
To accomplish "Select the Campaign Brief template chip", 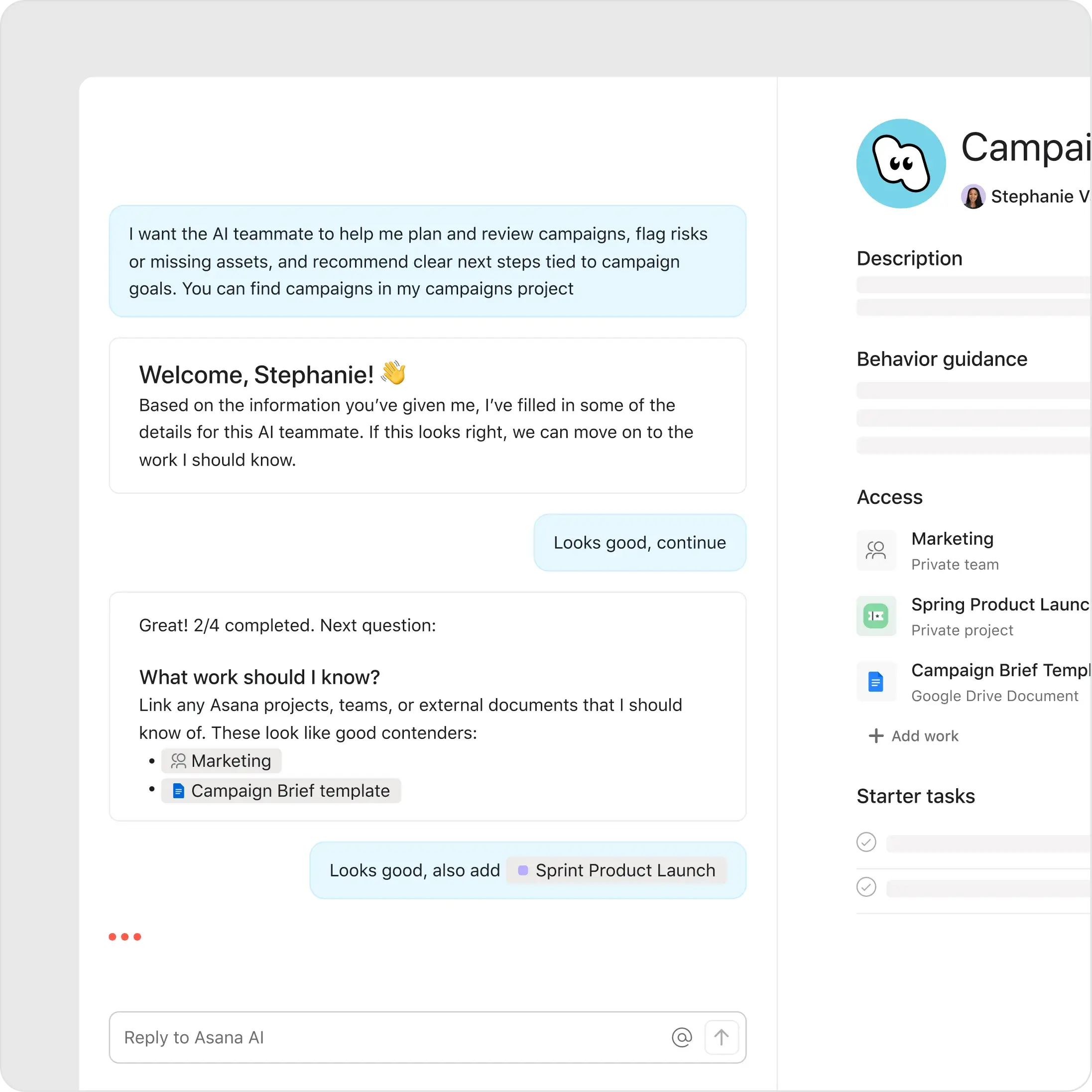I will (281, 791).
